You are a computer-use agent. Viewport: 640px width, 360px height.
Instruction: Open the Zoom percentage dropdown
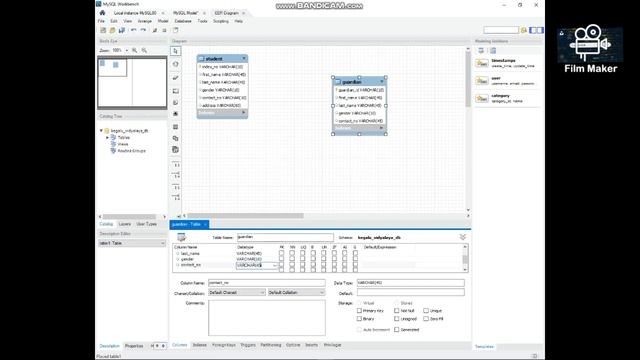coord(127,50)
